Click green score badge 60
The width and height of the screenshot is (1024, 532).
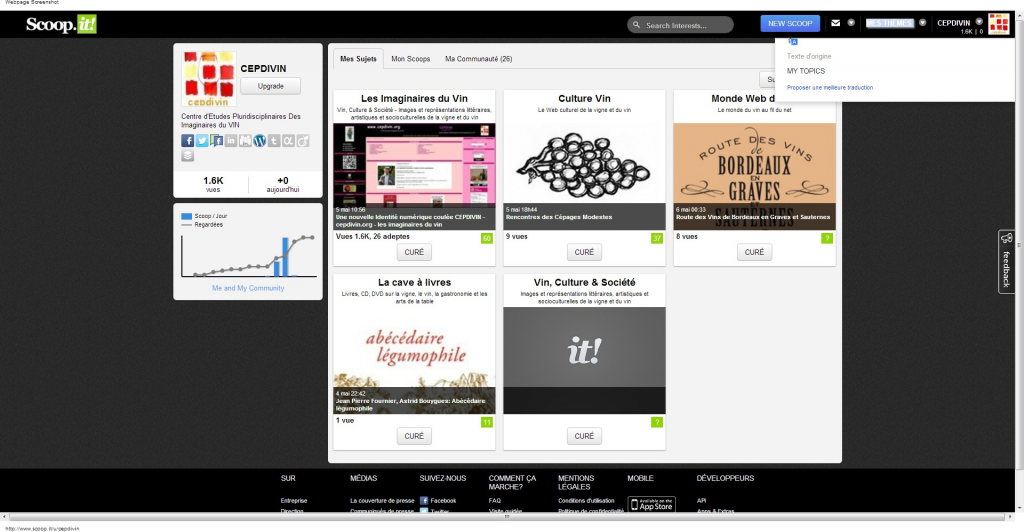pyautogui.click(x=487, y=238)
